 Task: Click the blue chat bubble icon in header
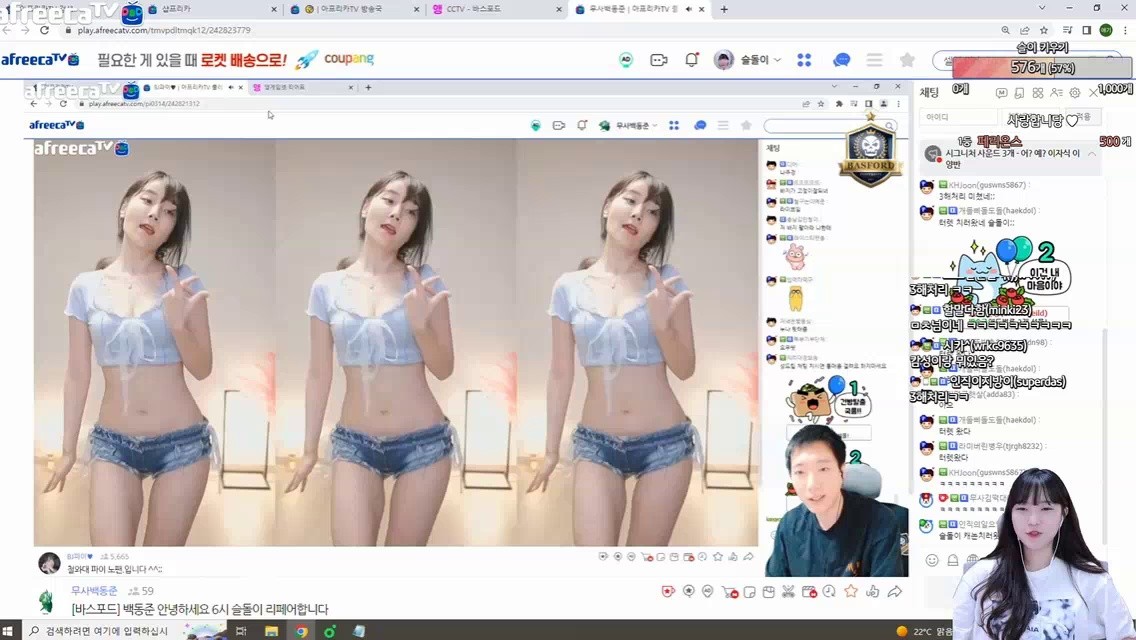tap(841, 60)
